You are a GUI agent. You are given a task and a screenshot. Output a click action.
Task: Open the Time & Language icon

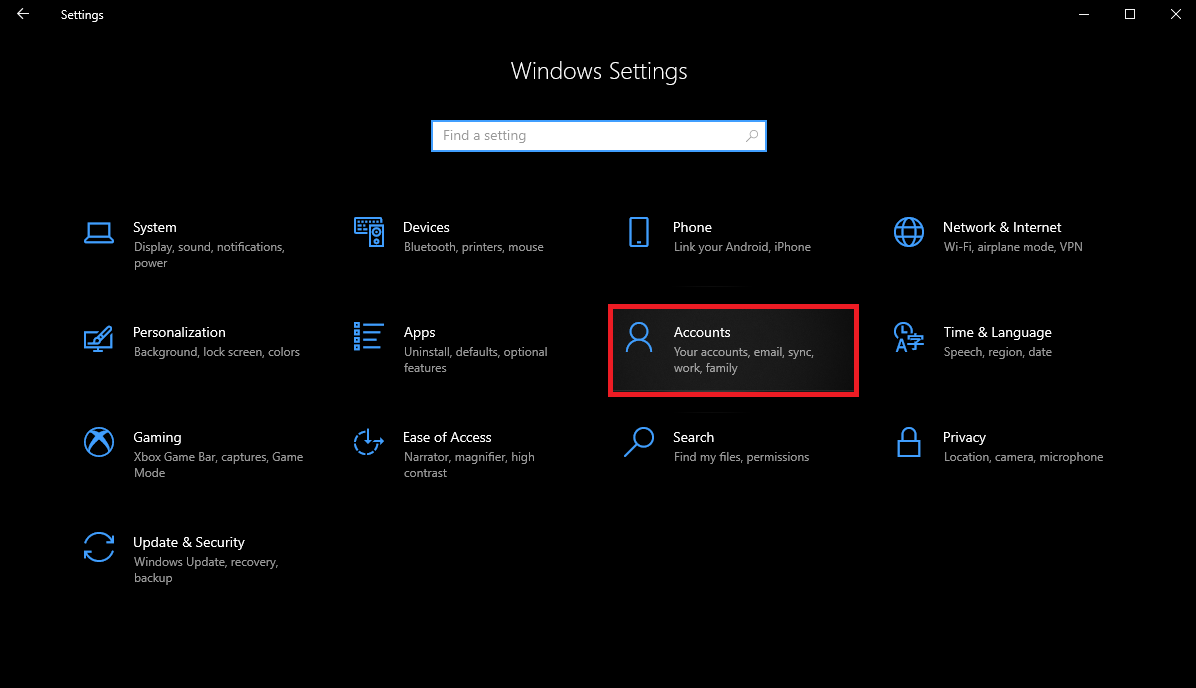[908, 337]
